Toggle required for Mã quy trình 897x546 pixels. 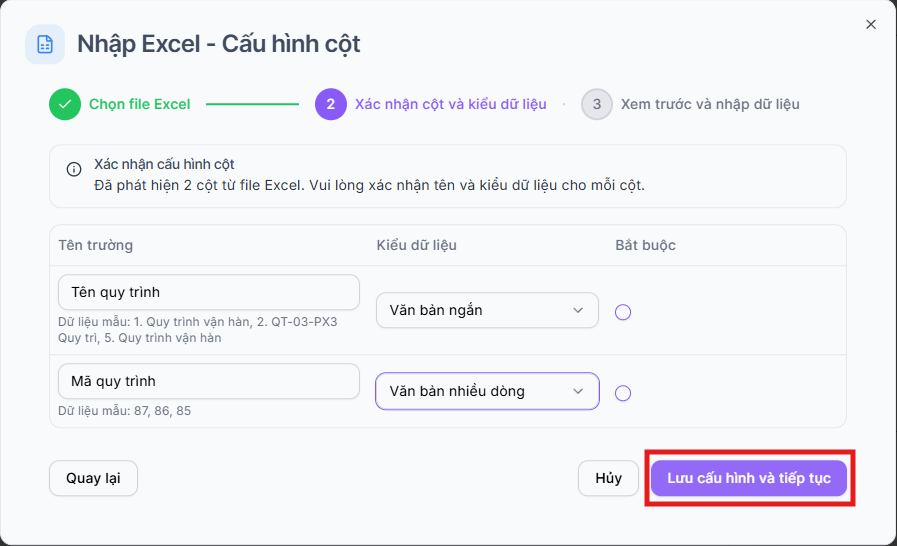click(x=623, y=393)
